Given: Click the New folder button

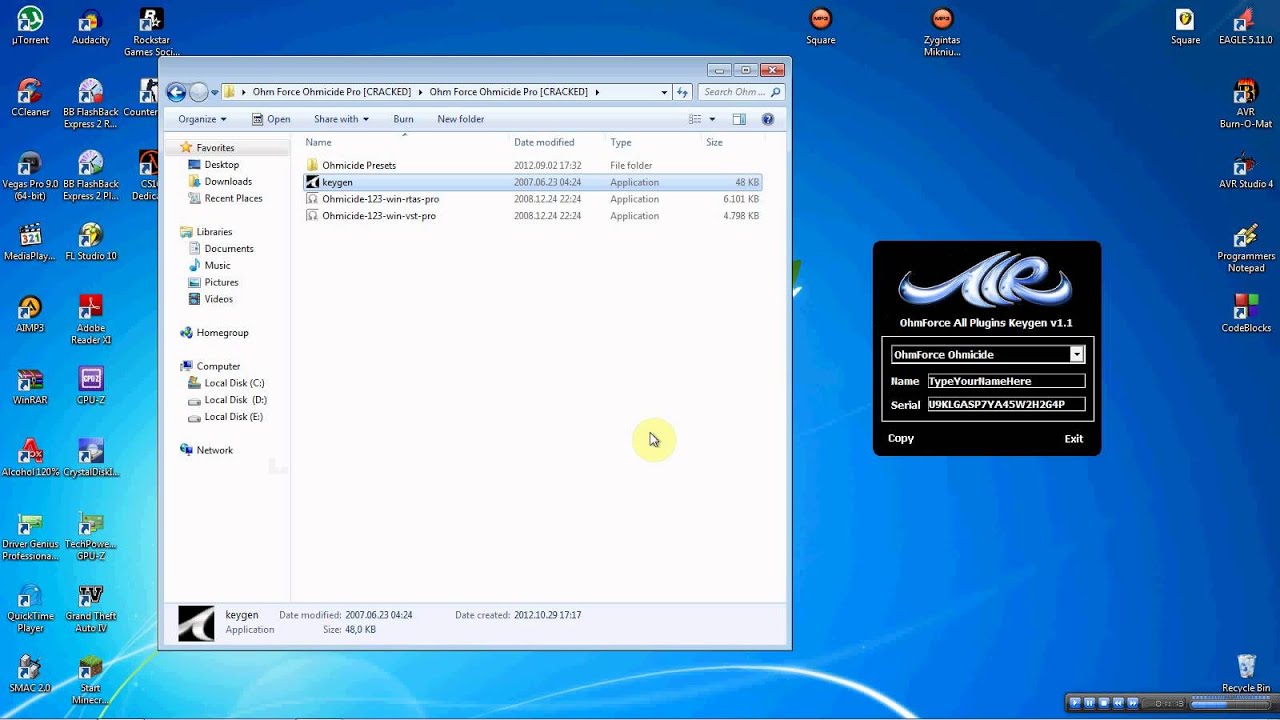Looking at the screenshot, I should [460, 119].
